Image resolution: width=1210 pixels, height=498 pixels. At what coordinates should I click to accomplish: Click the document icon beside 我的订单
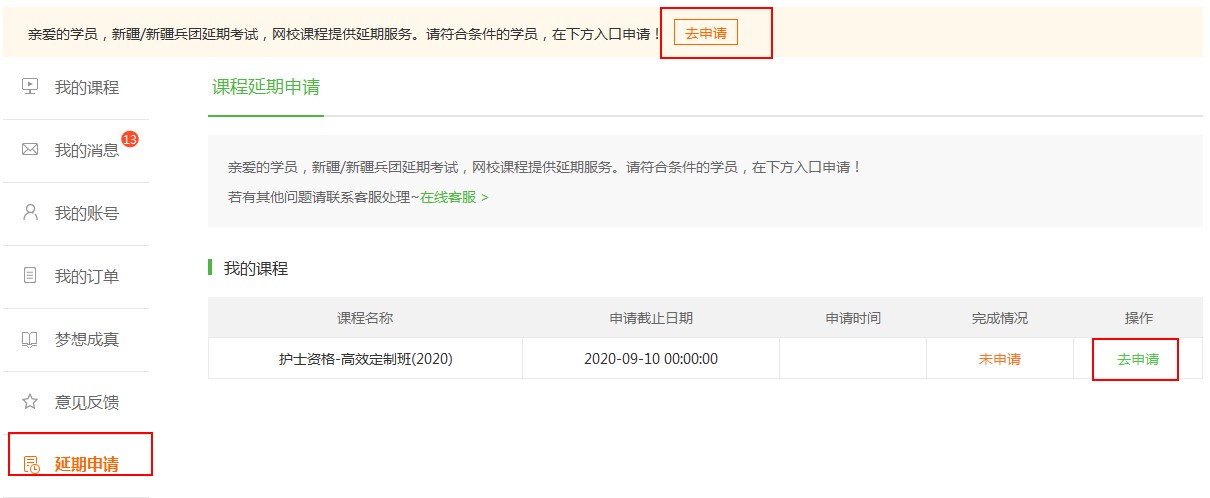click(x=30, y=276)
